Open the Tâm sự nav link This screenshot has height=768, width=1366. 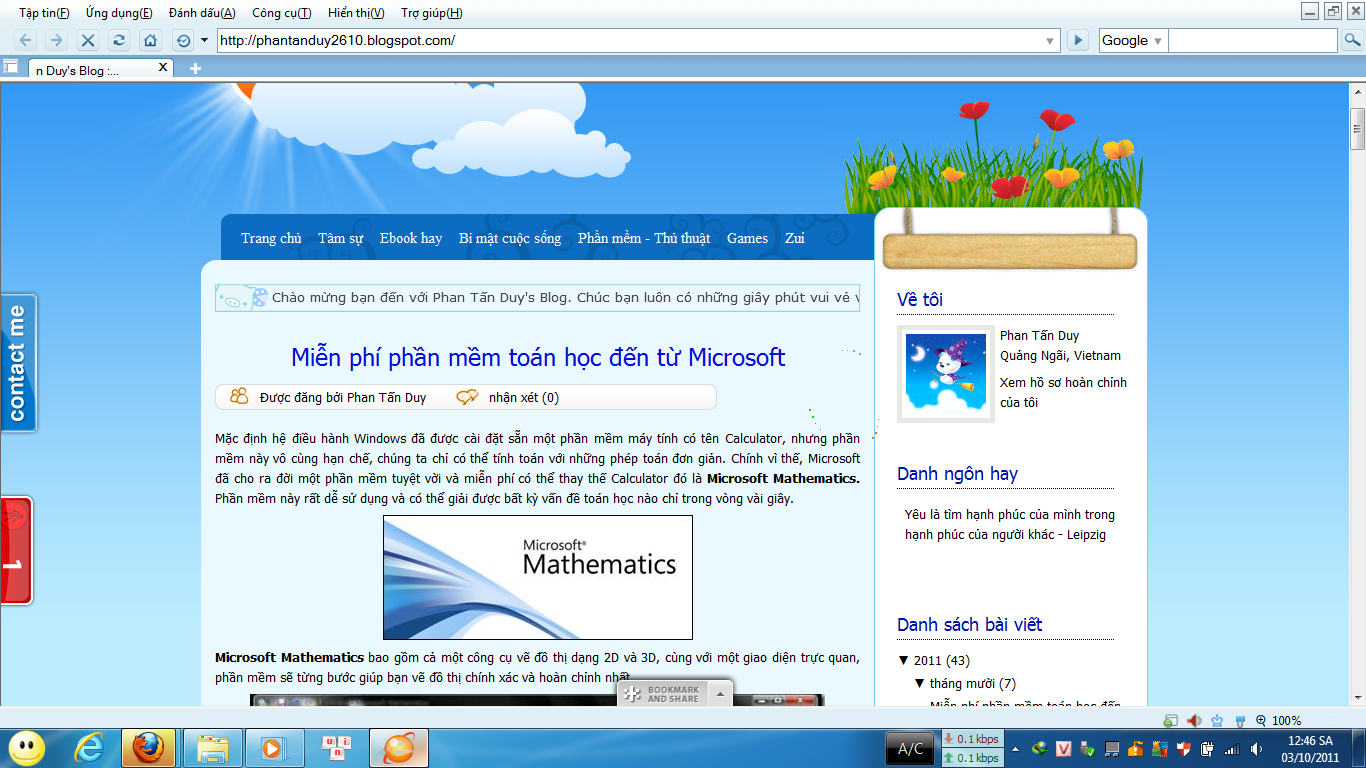pos(340,238)
